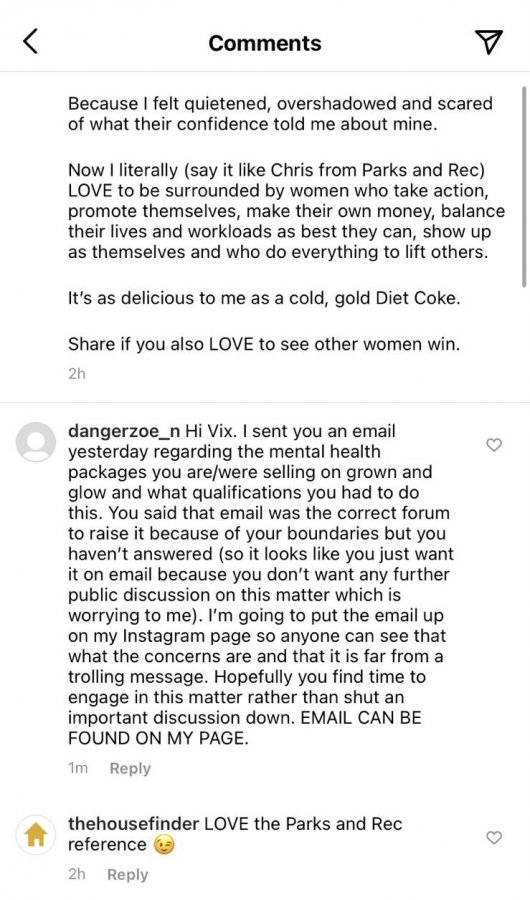Screen dimensions: 530x900
Task: Click the 'Share if you also LOVE' caption line
Action: (264, 344)
